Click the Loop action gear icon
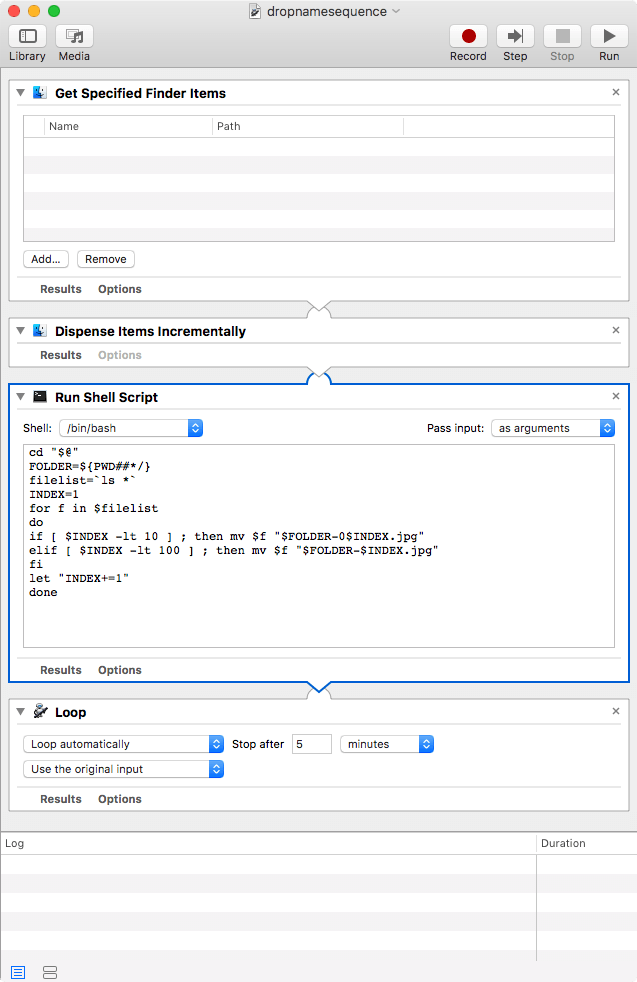Screen dimensions: 637x982 click(41, 711)
